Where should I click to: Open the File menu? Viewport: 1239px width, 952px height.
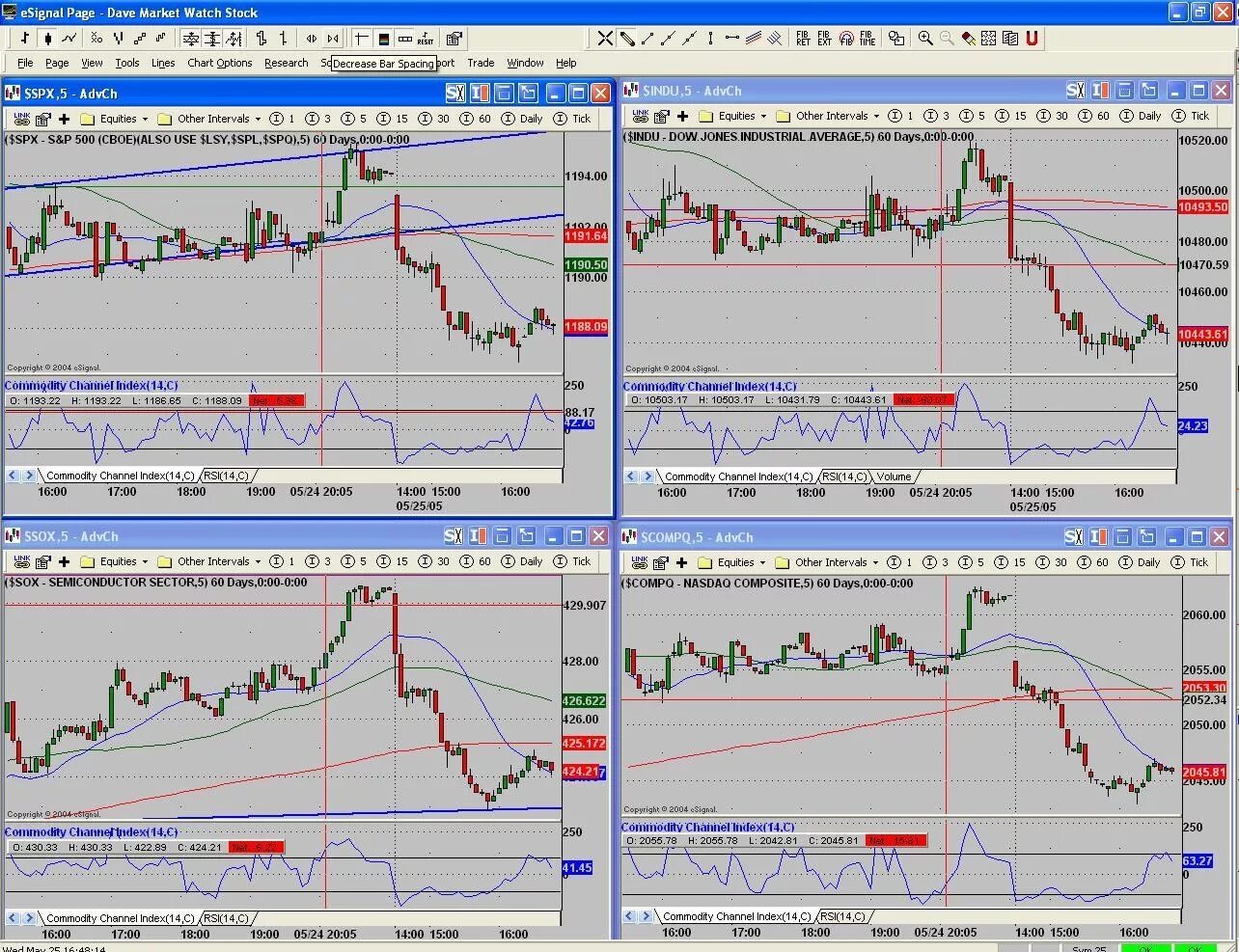click(25, 63)
